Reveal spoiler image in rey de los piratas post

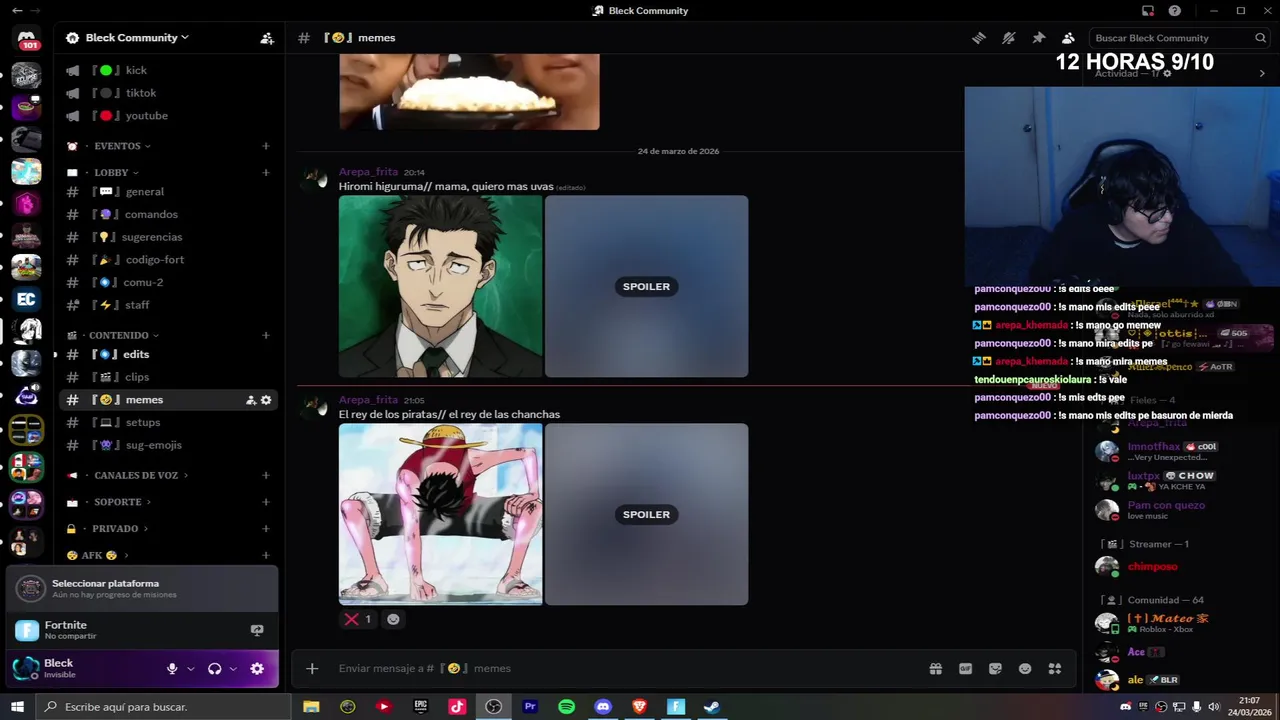646,514
